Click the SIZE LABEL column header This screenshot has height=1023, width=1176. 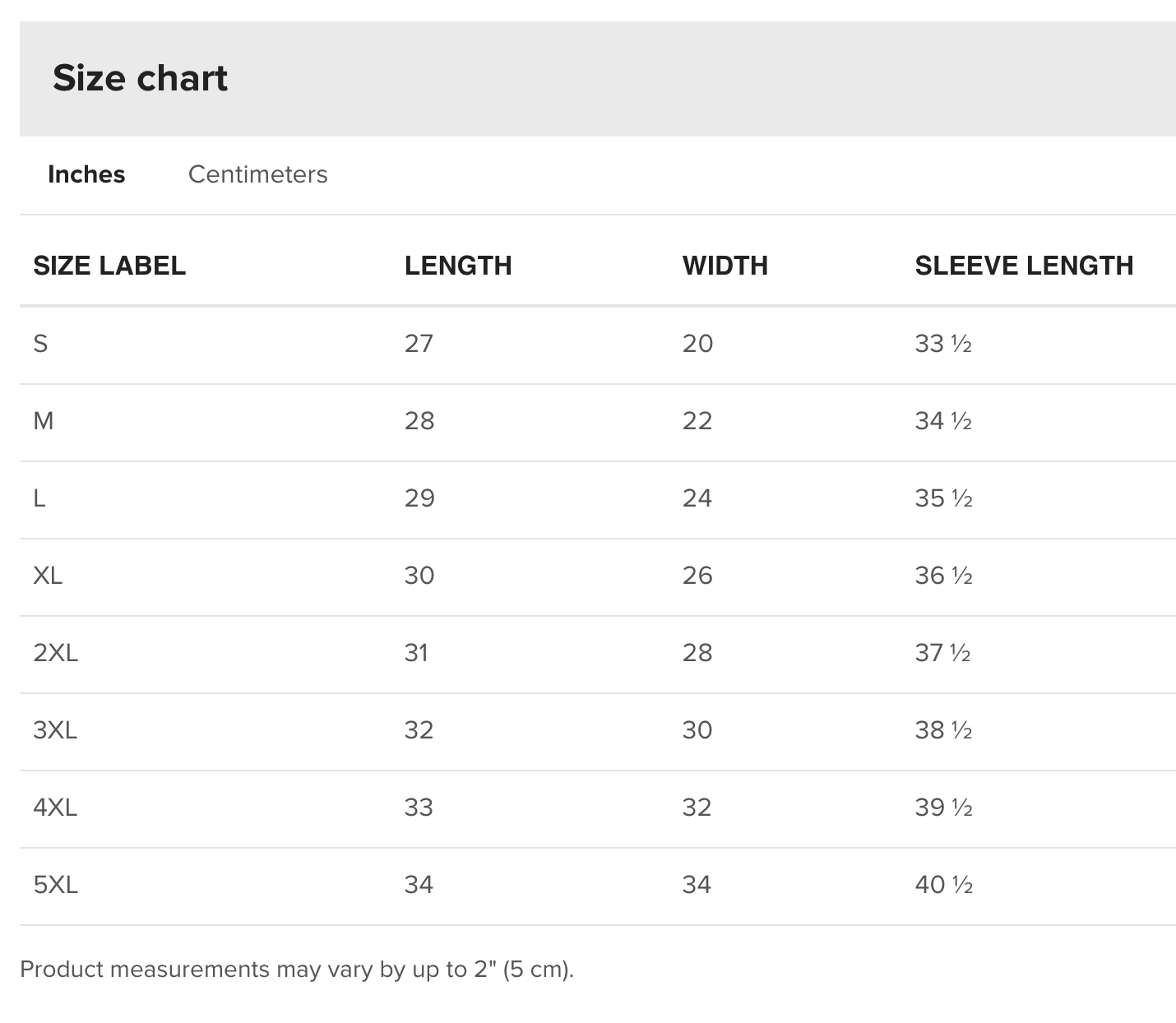click(x=109, y=266)
